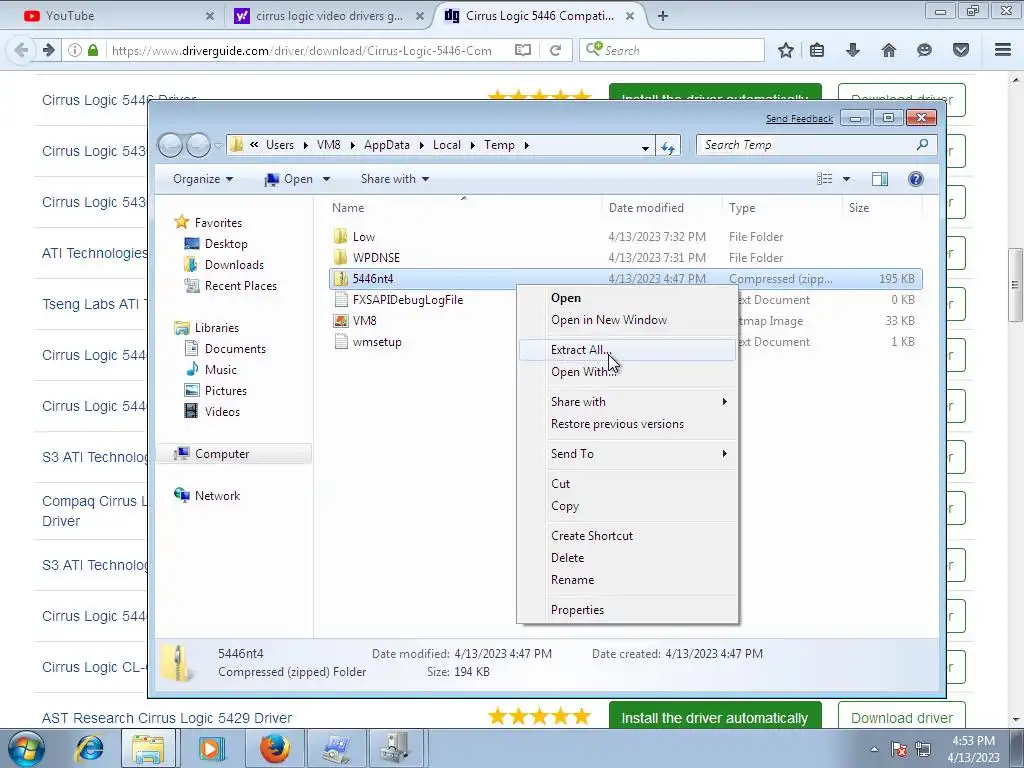This screenshot has height=768, width=1024.
Task: Expand Share with submenu in context menu
Action: tap(724, 402)
